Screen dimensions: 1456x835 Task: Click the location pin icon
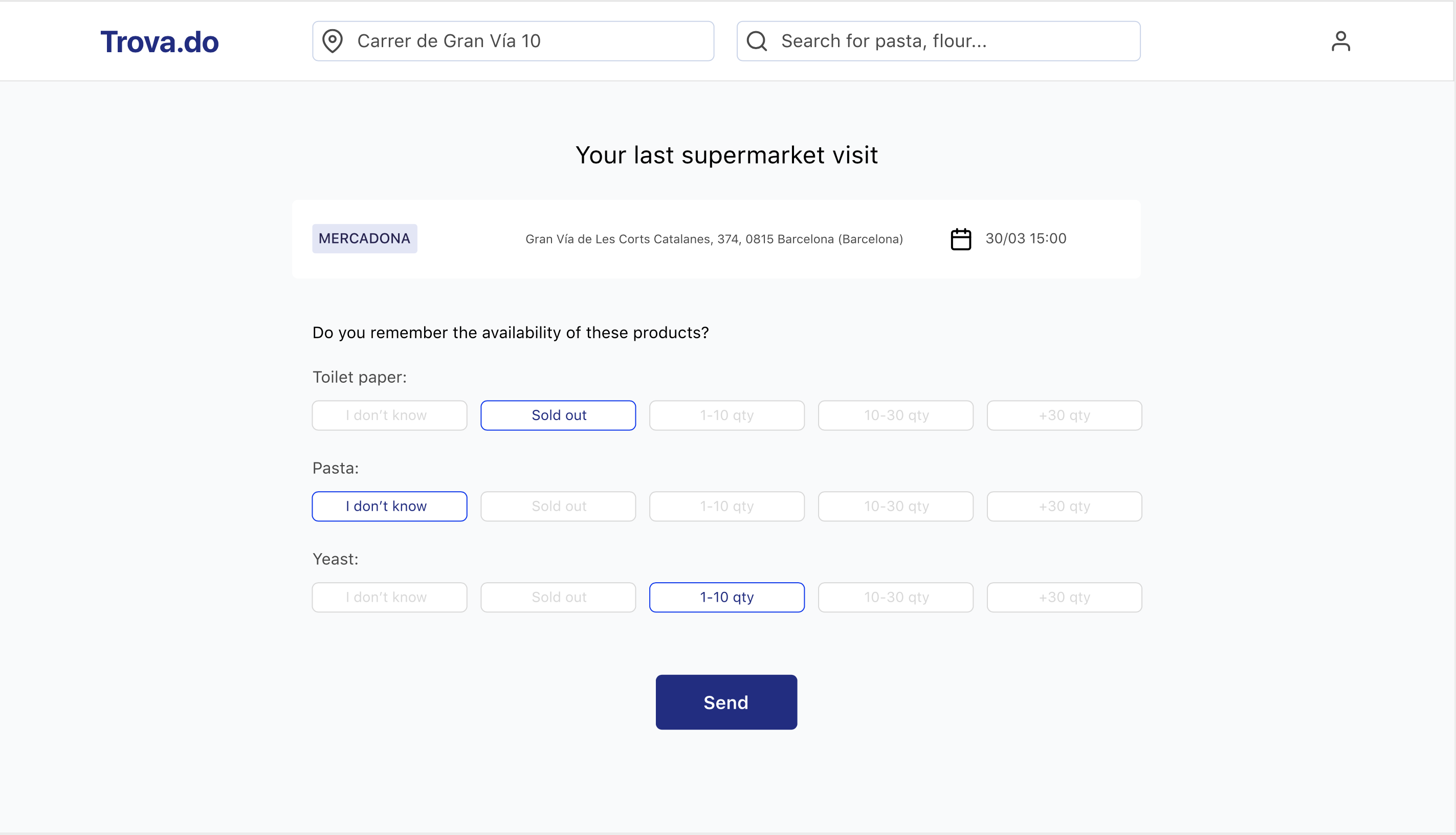(333, 41)
